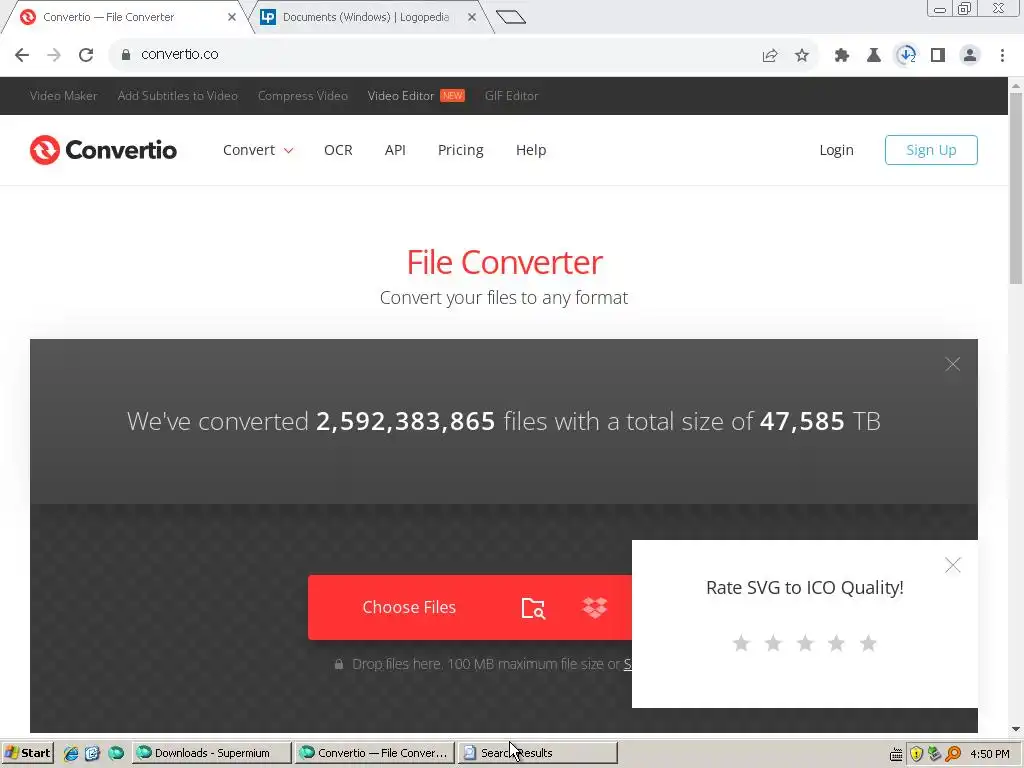
Task: Click the magnifier tray icon
Action: tap(953, 754)
